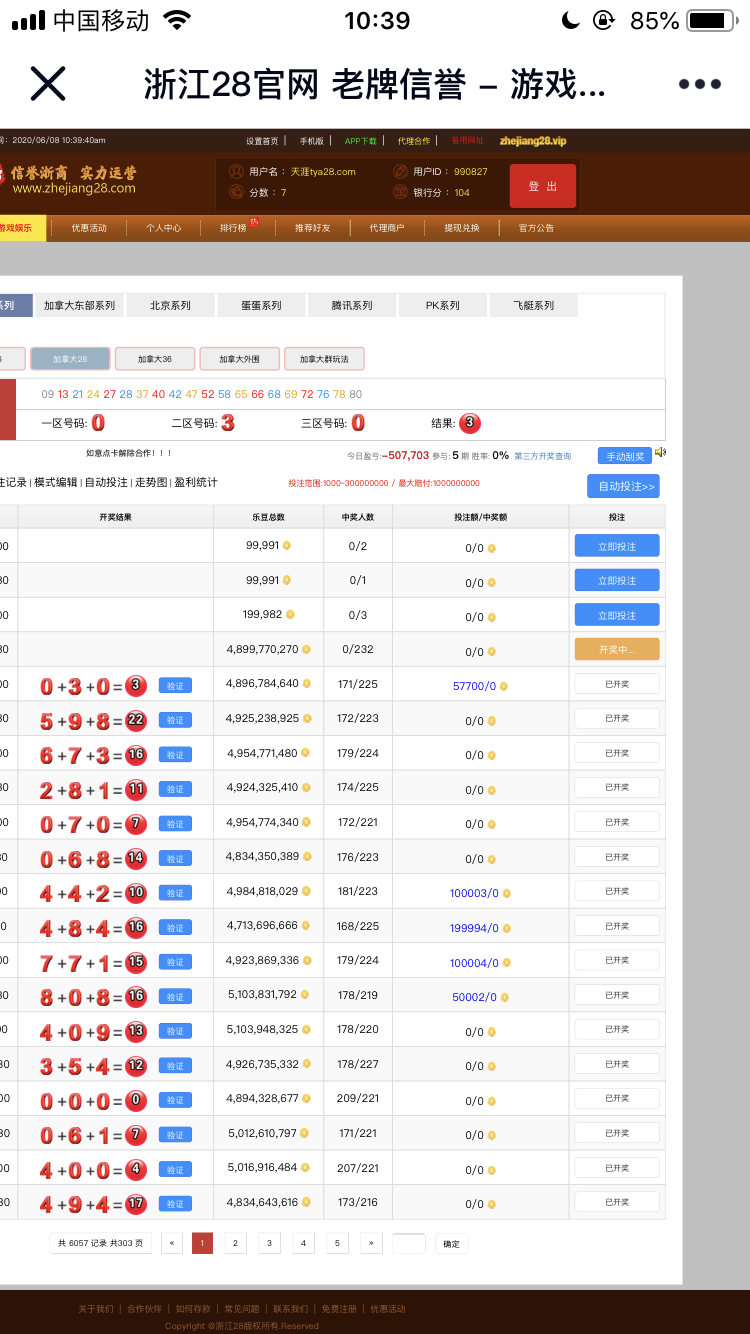Screen dimensions: 750x1334
Task: Select the 加拿大36 game tab
Action: 154,359
